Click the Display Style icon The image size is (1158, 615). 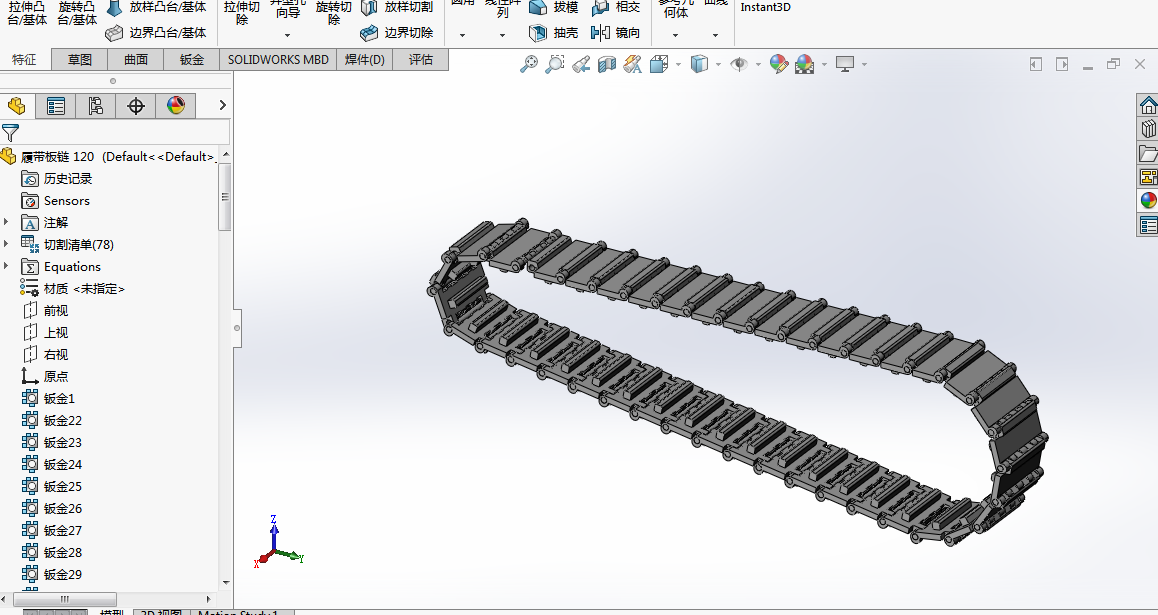click(699, 64)
